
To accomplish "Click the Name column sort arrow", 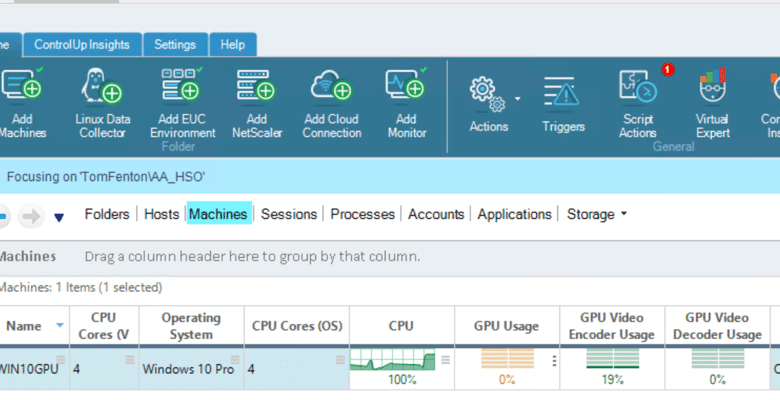I will point(60,326).
